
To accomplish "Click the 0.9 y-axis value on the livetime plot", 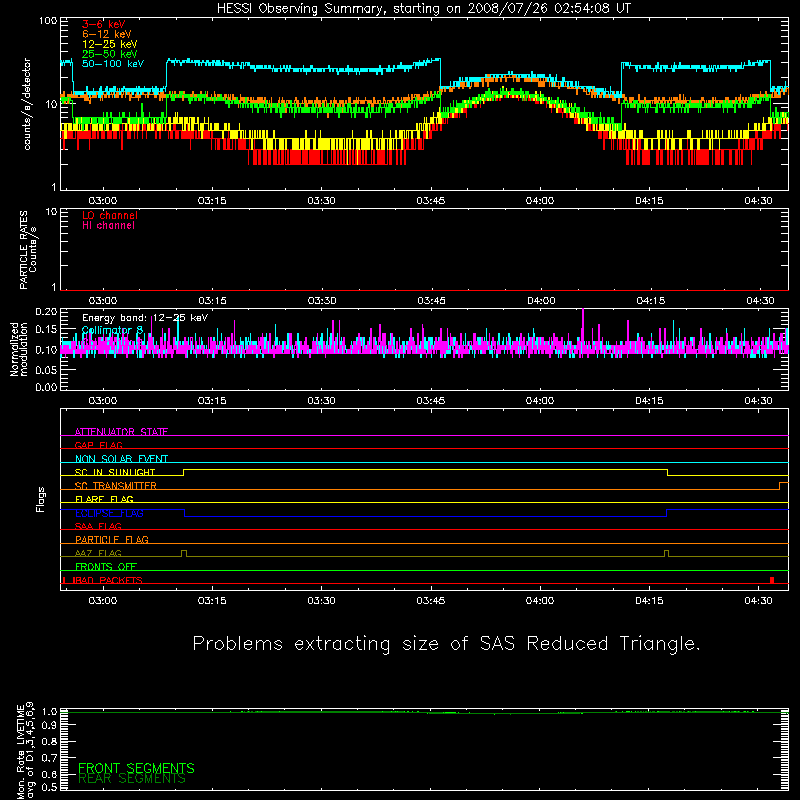I will point(49,725).
